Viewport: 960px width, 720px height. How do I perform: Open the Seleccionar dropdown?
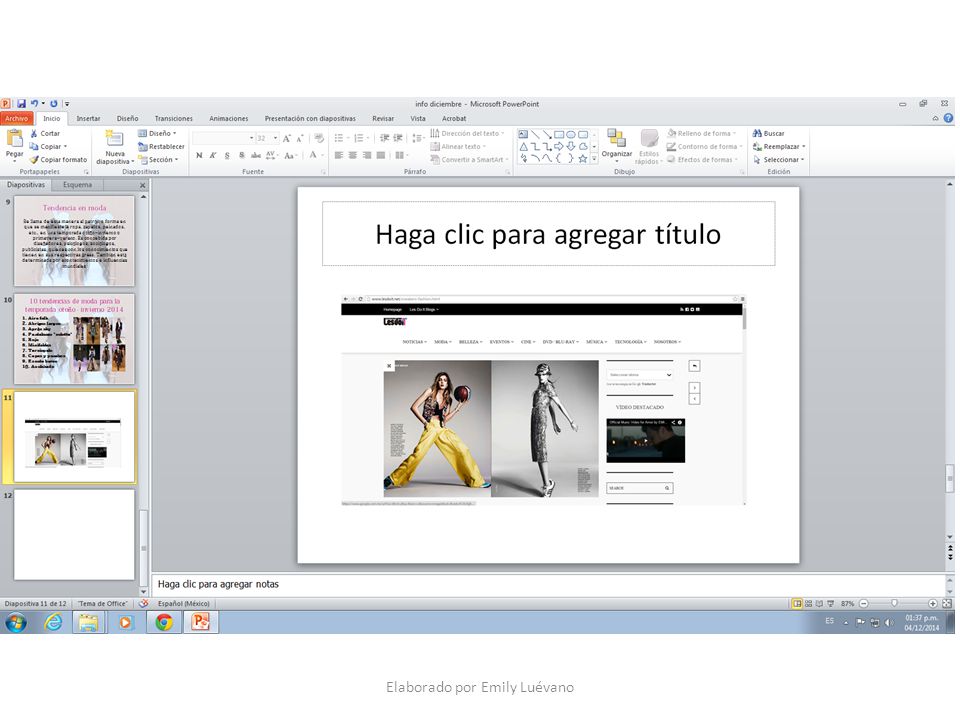[779, 160]
